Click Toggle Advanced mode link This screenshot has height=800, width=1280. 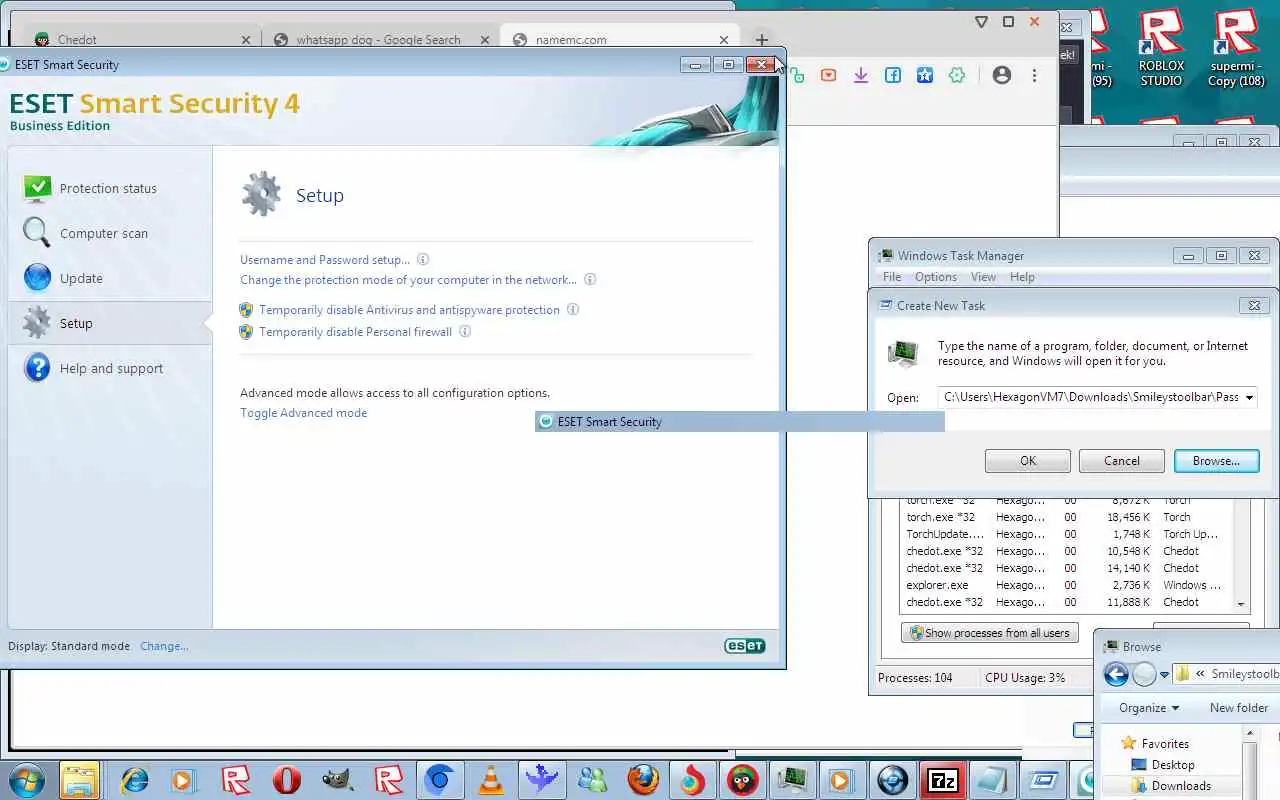pyautogui.click(x=303, y=413)
